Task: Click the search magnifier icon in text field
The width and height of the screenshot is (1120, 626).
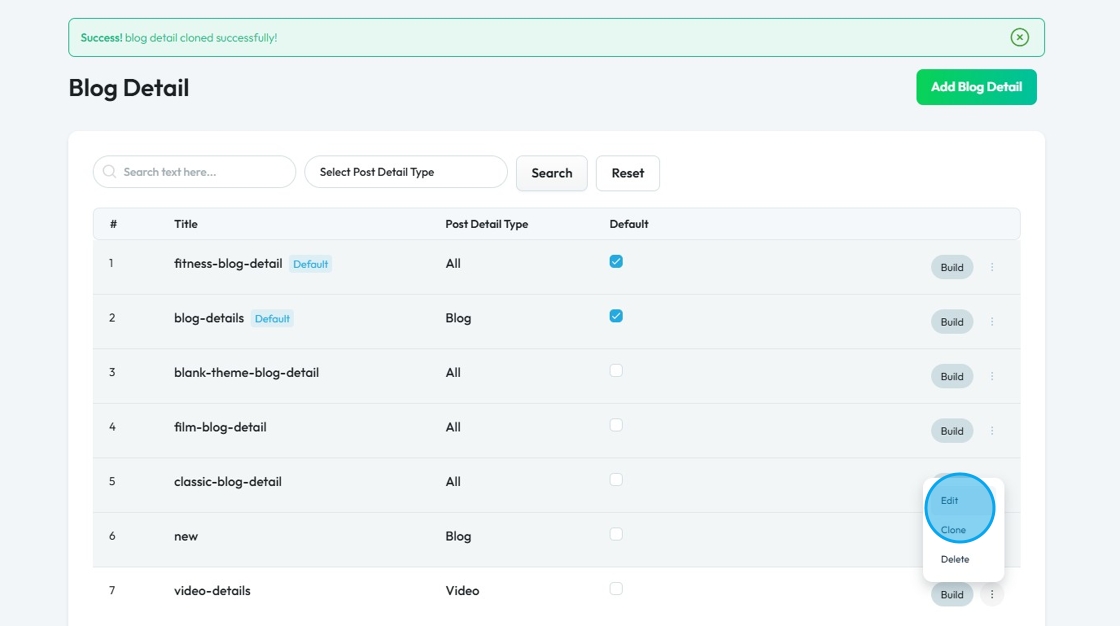Action: [x=110, y=172]
